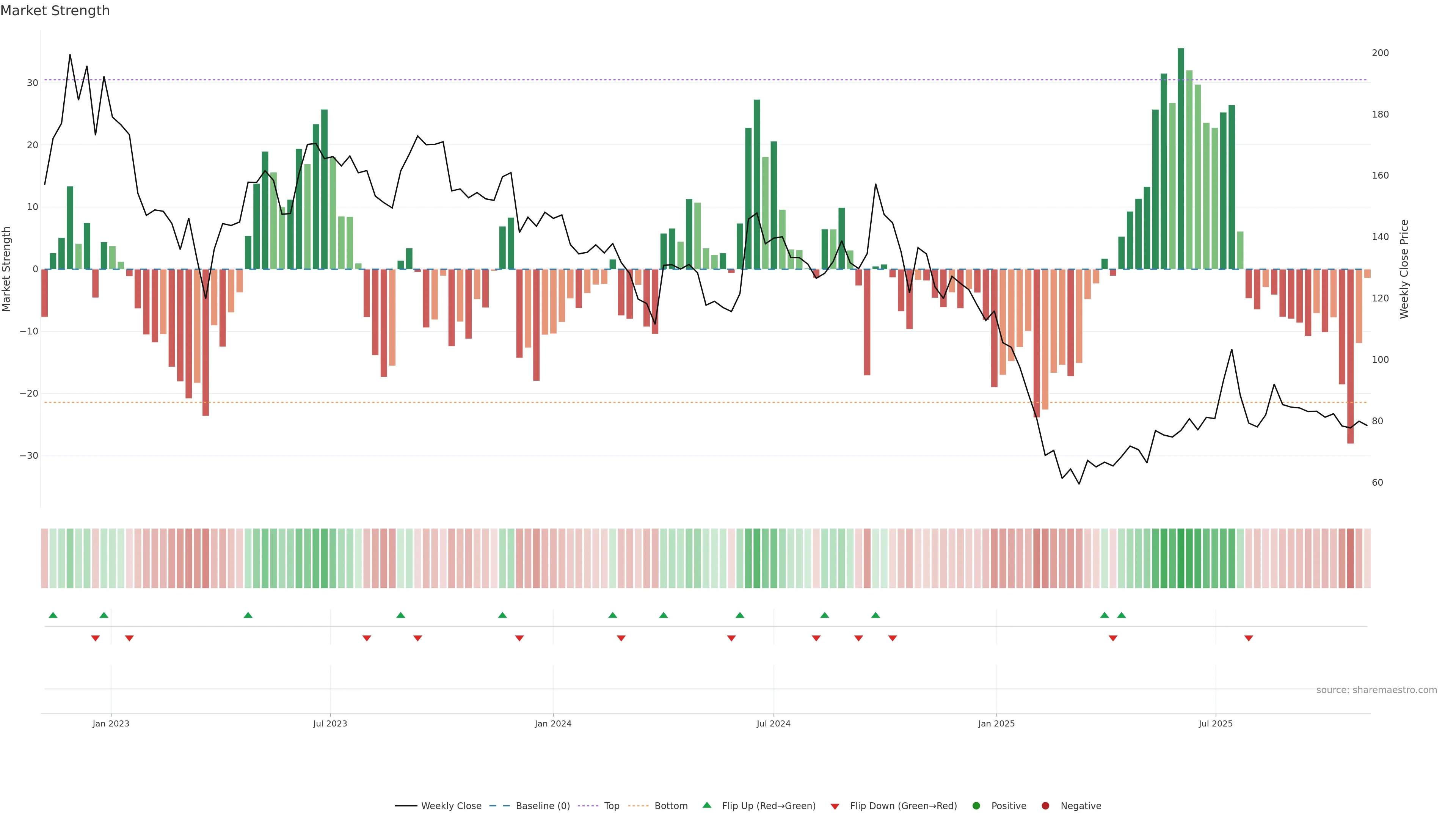Click the lowest red market strength bar
The image size is (1456, 819).
(1350, 356)
